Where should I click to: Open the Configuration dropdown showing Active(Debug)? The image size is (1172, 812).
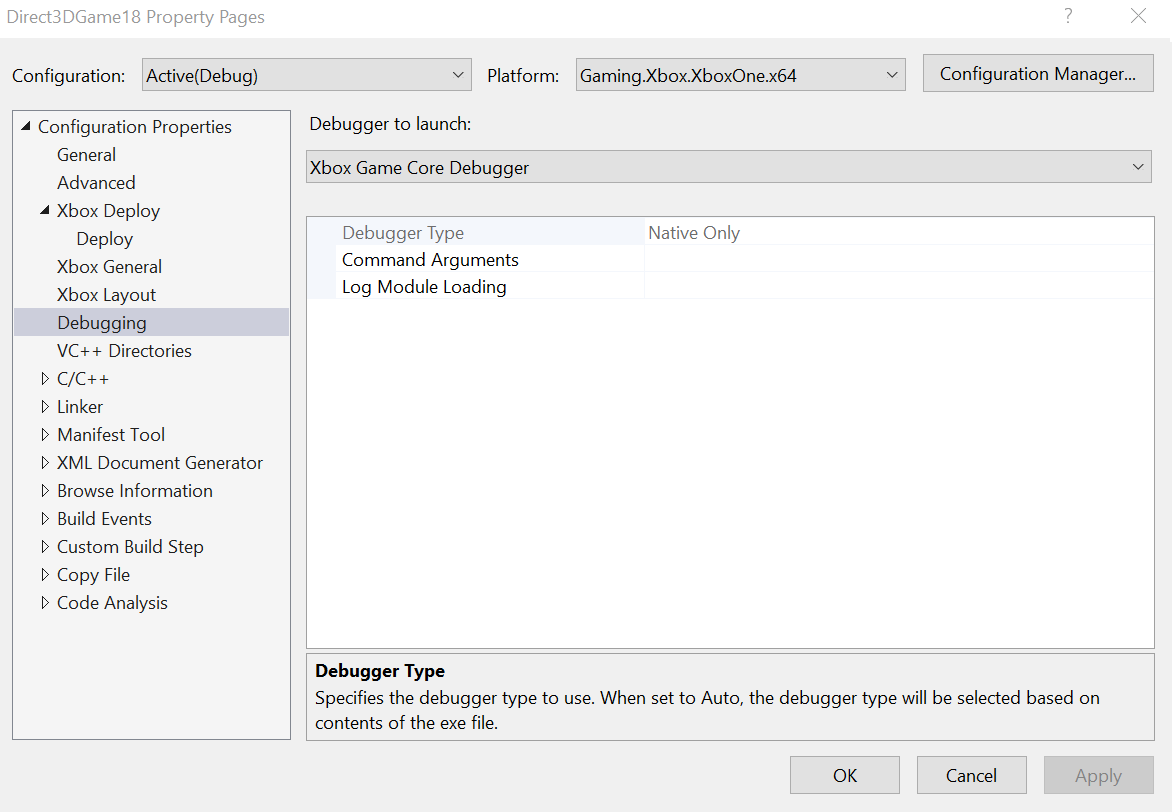pyautogui.click(x=306, y=75)
